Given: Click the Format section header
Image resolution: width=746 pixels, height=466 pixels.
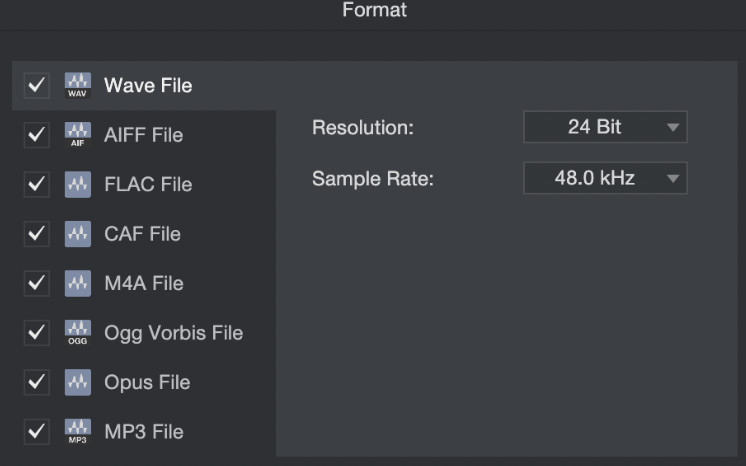Looking at the screenshot, I should 374,10.
